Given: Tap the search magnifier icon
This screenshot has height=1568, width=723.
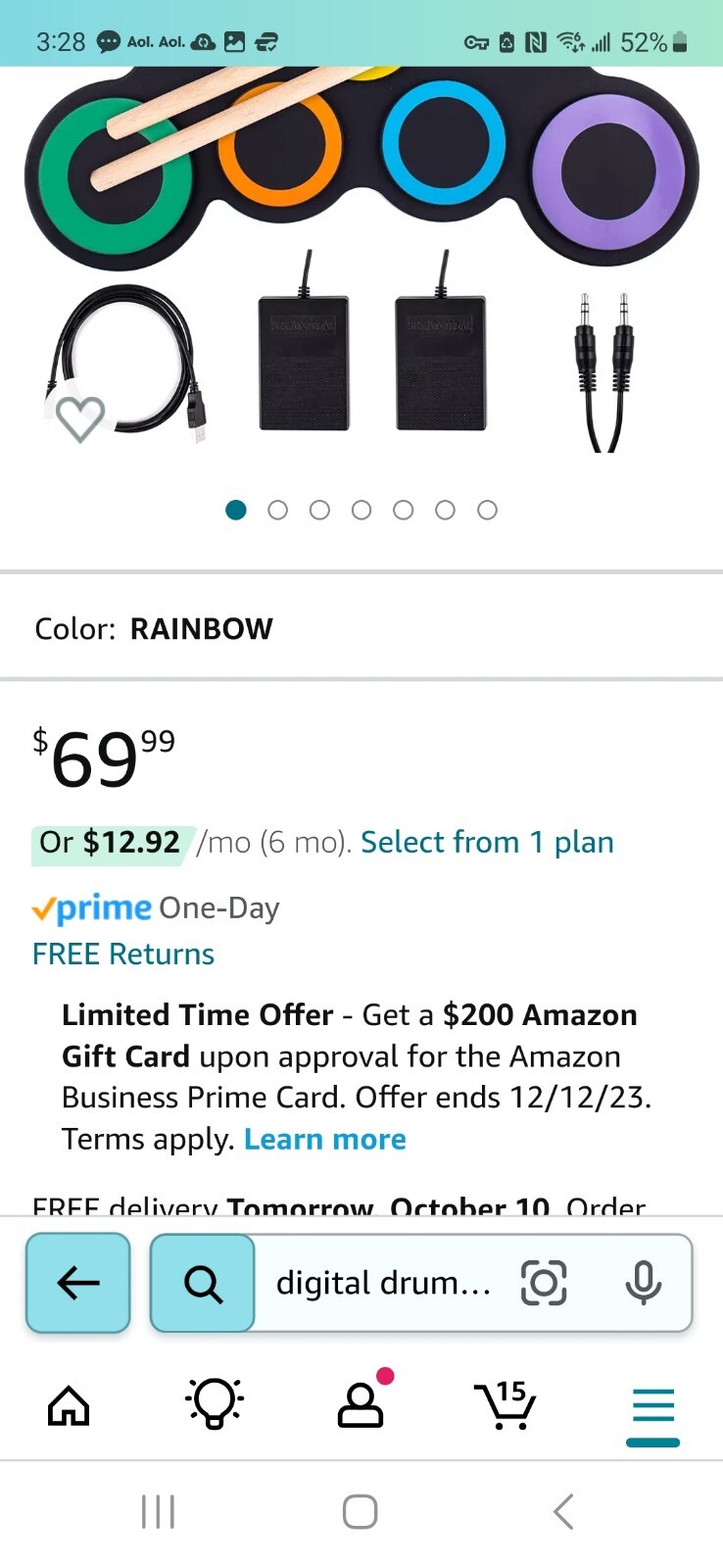Looking at the screenshot, I should coord(203,1283).
